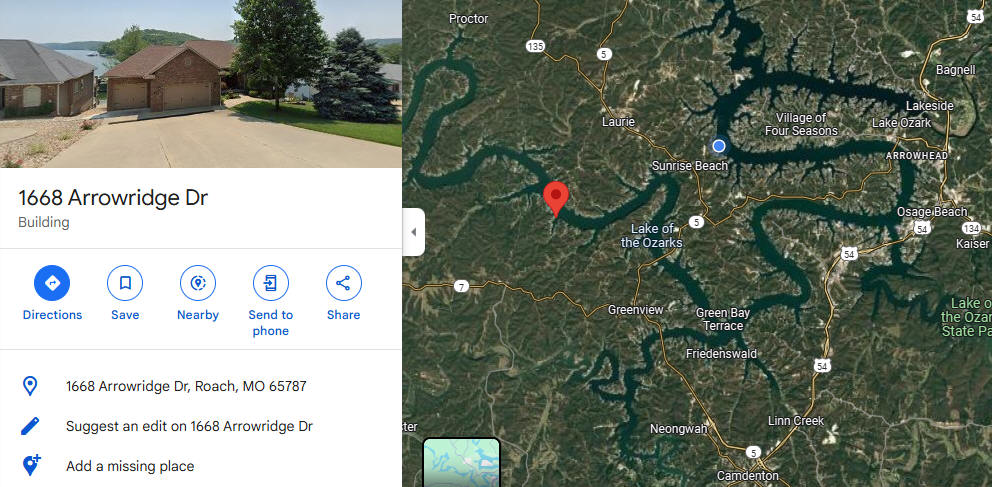Click Suggest an edit on 1668 Arrowridge Dr

[189, 426]
